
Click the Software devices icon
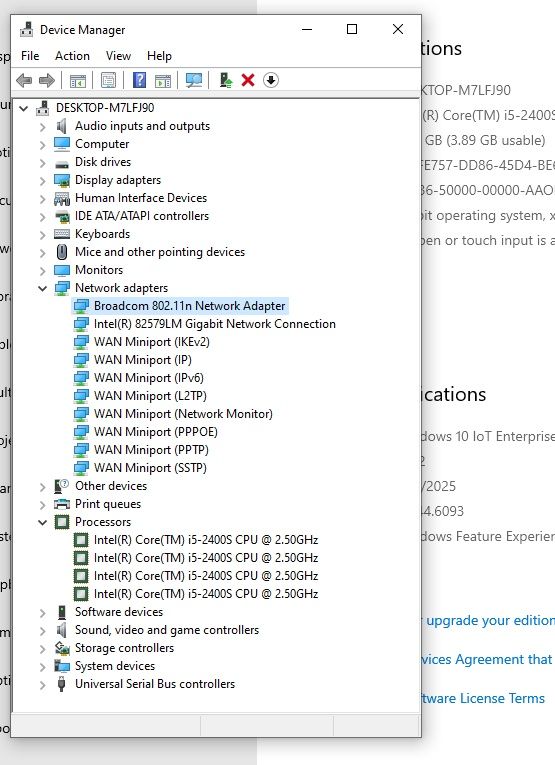pos(62,612)
